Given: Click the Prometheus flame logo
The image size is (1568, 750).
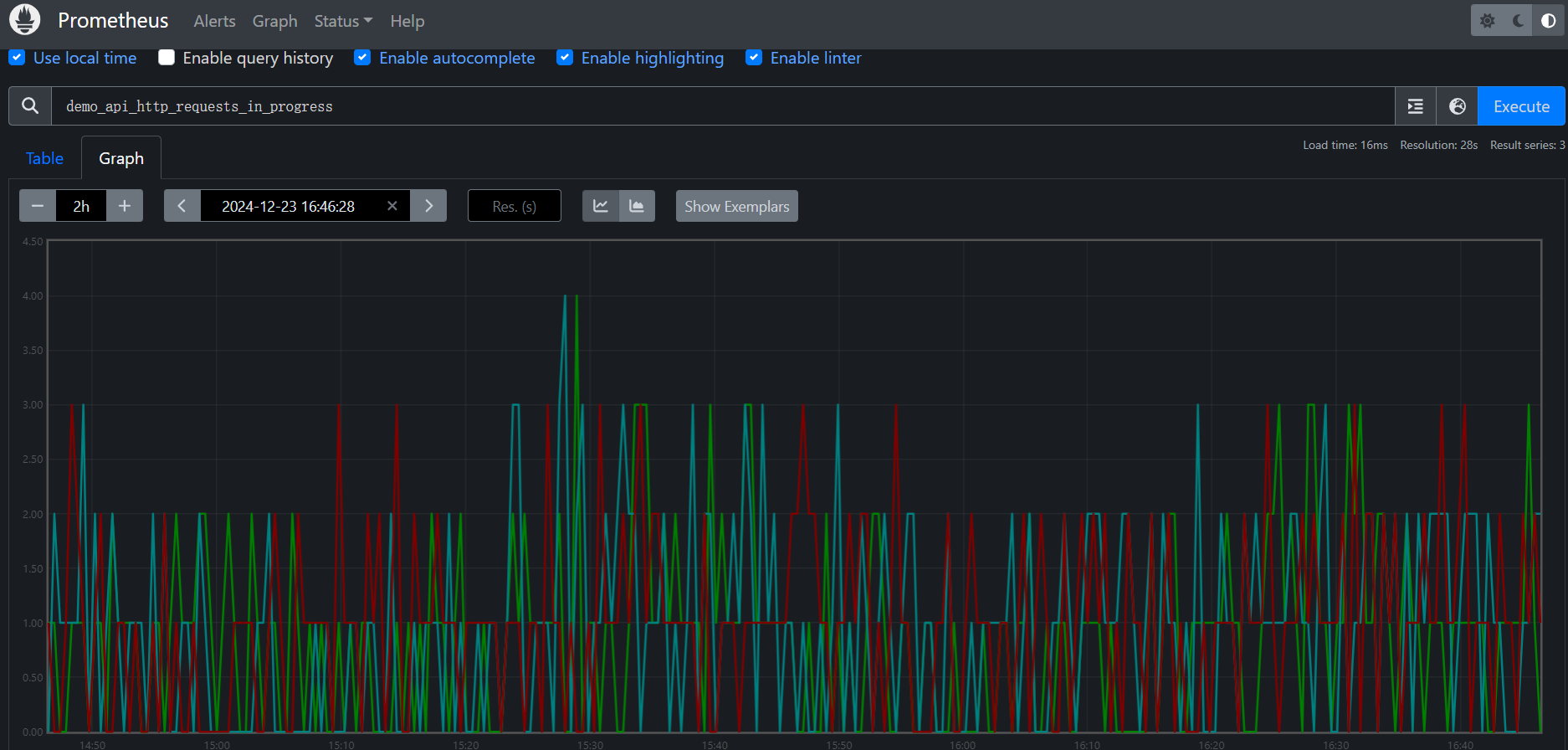Looking at the screenshot, I should point(24,20).
